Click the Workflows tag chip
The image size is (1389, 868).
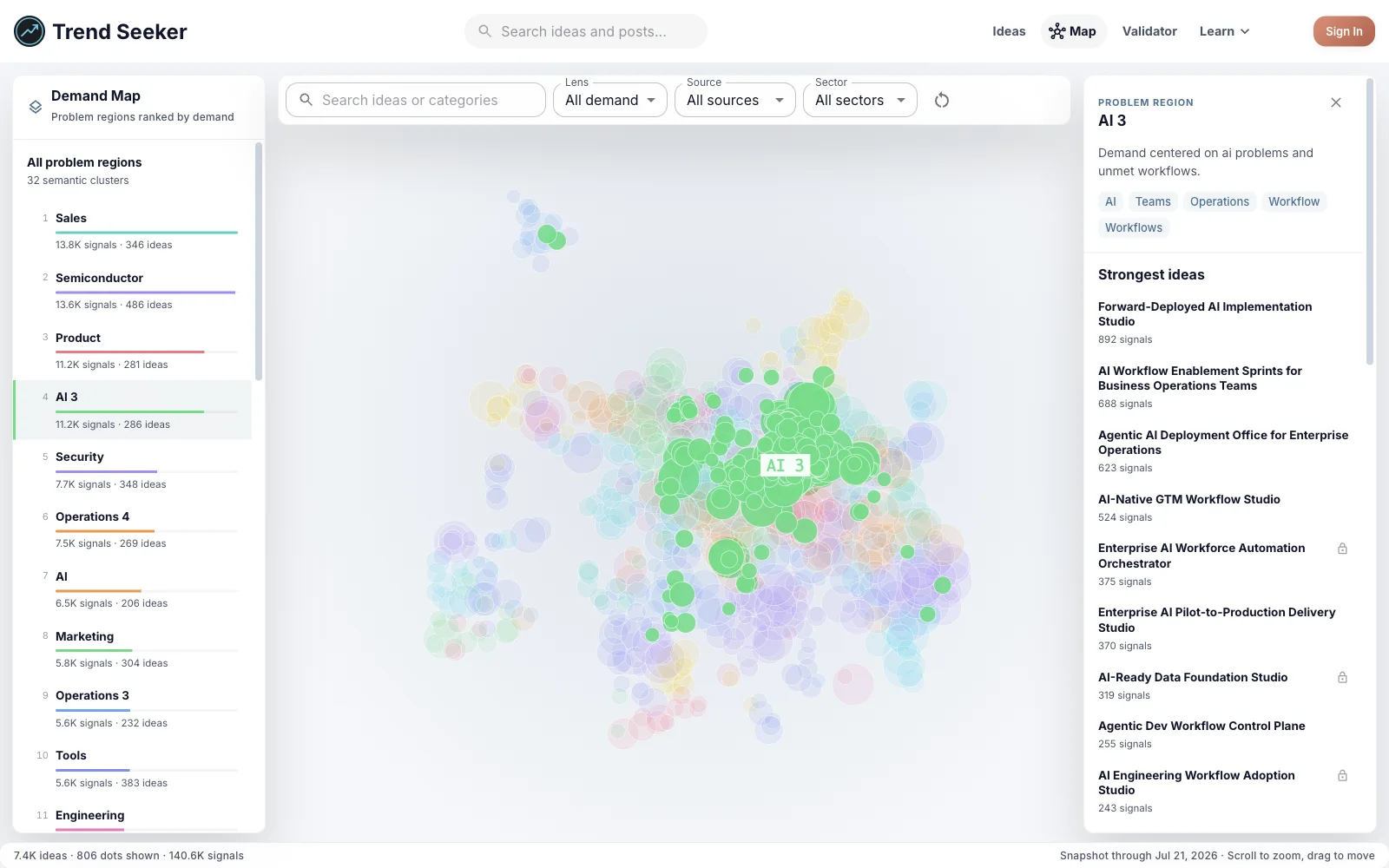(1134, 227)
